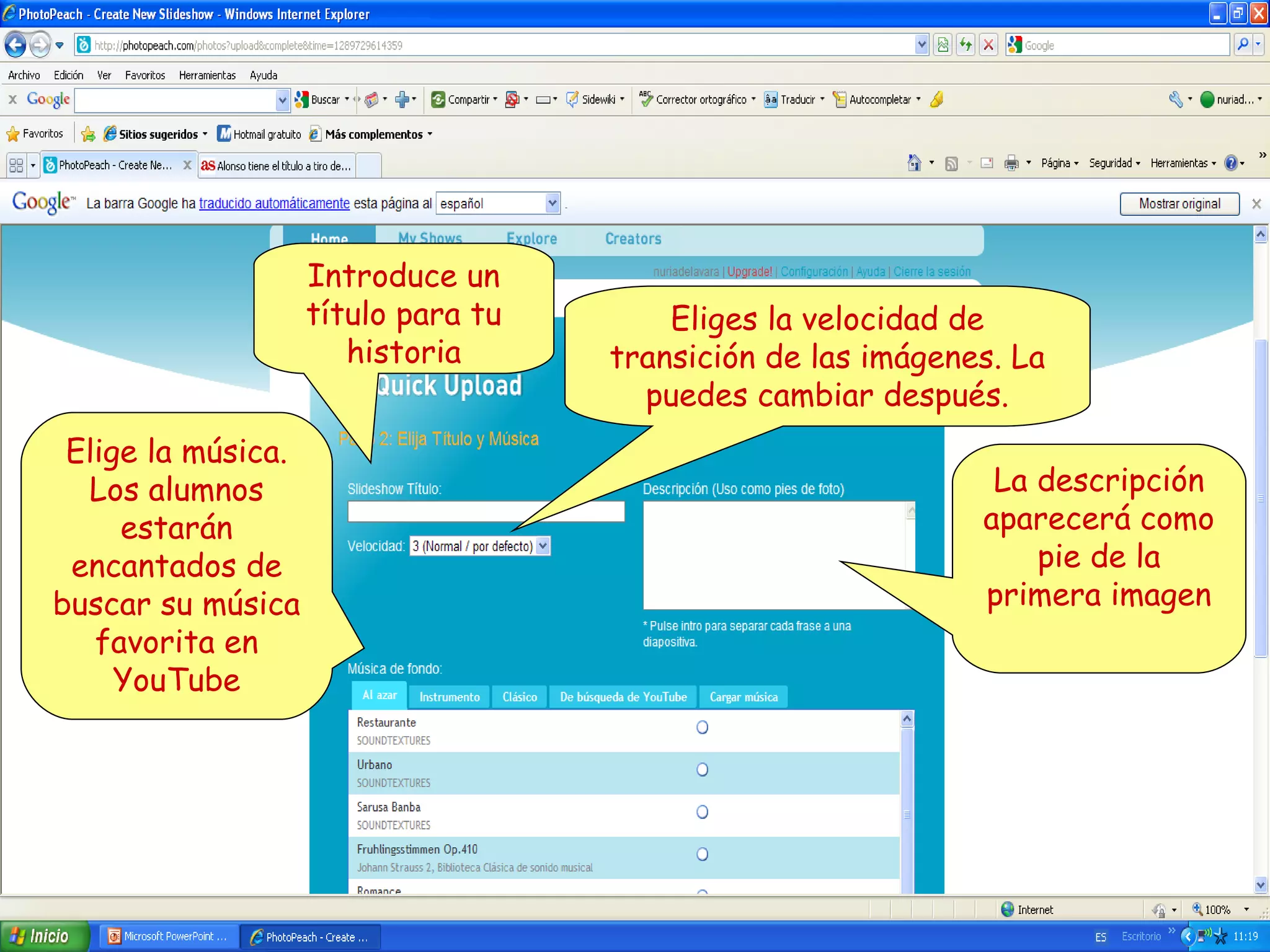The image size is (1270, 952).
Task: Click the Mostrar original button
Action: (1179, 203)
